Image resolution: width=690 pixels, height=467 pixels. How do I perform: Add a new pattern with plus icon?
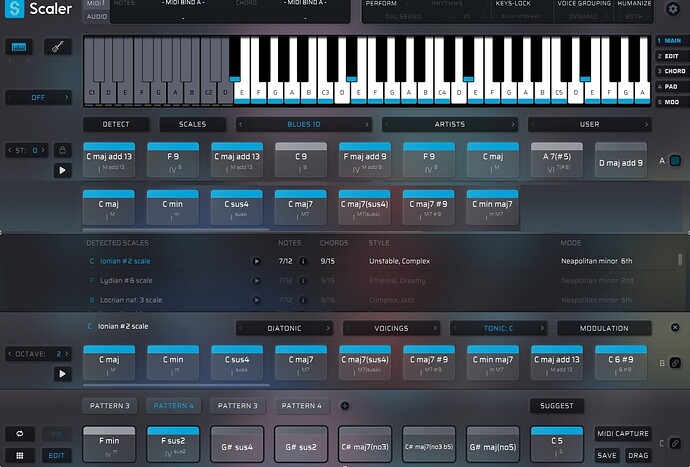345,406
